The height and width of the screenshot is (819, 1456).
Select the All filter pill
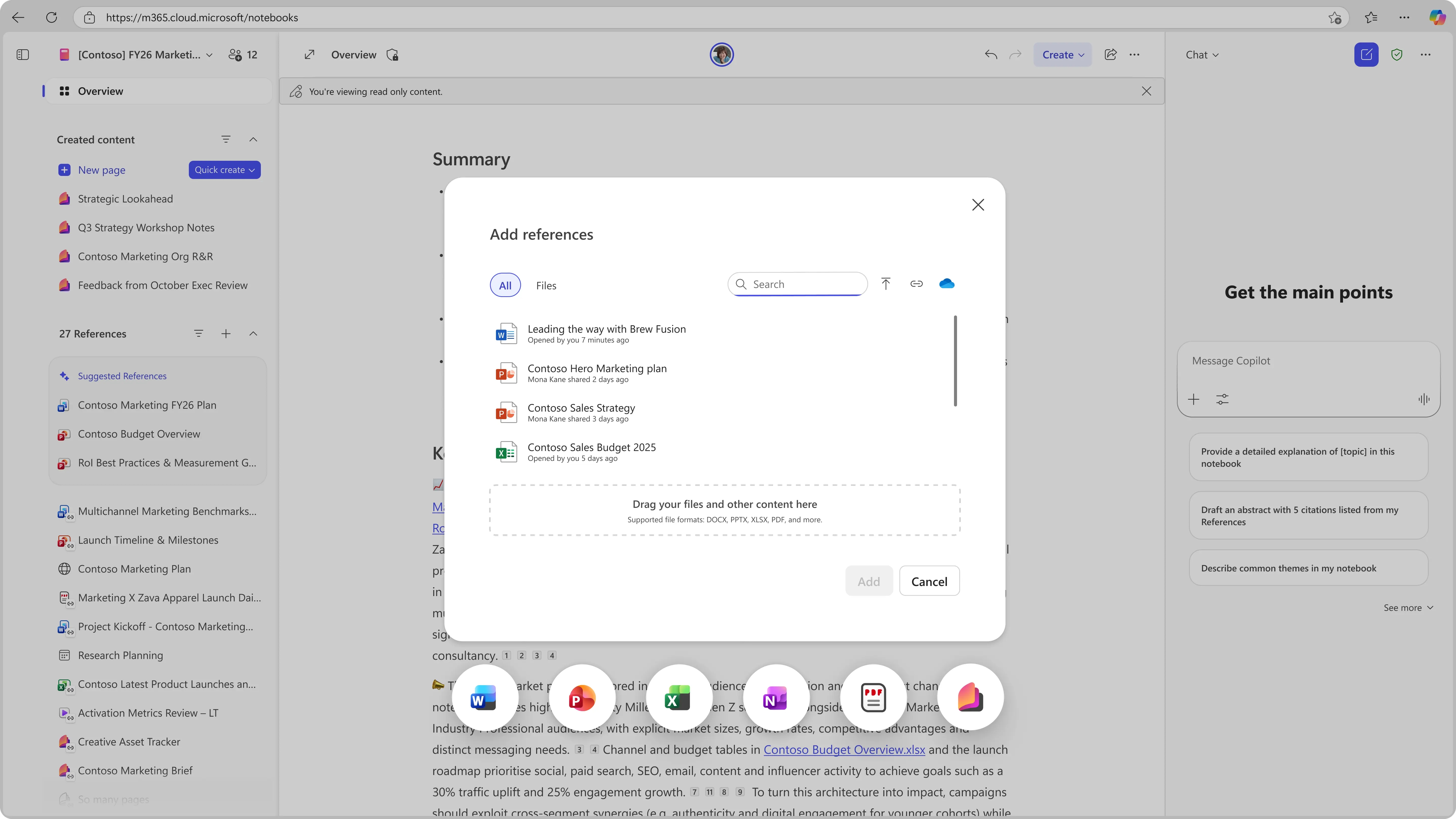(505, 285)
